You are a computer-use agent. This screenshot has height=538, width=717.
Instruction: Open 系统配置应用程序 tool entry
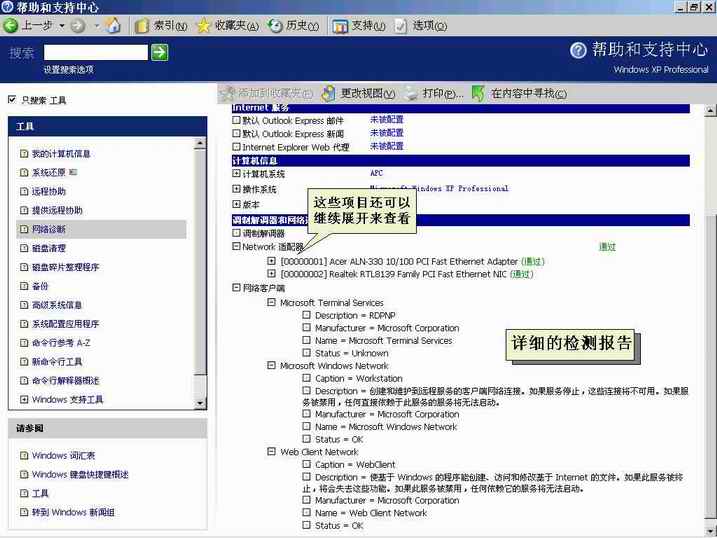click(65, 324)
